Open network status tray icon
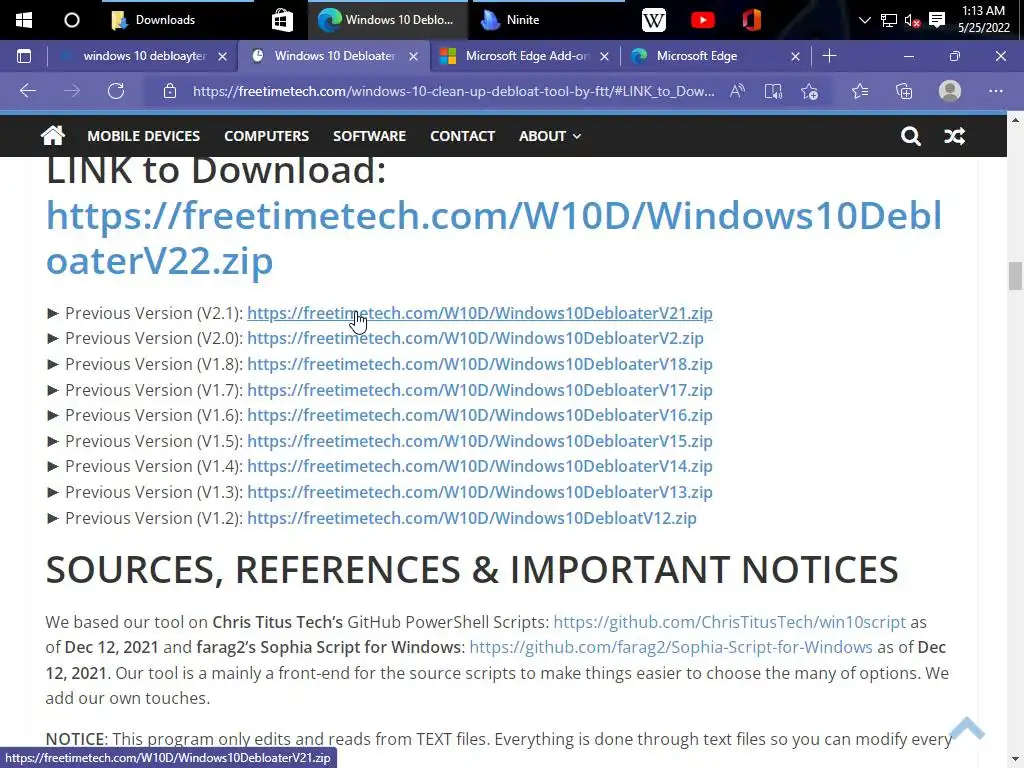Screen dimensions: 1024x768 (x=889, y=20)
